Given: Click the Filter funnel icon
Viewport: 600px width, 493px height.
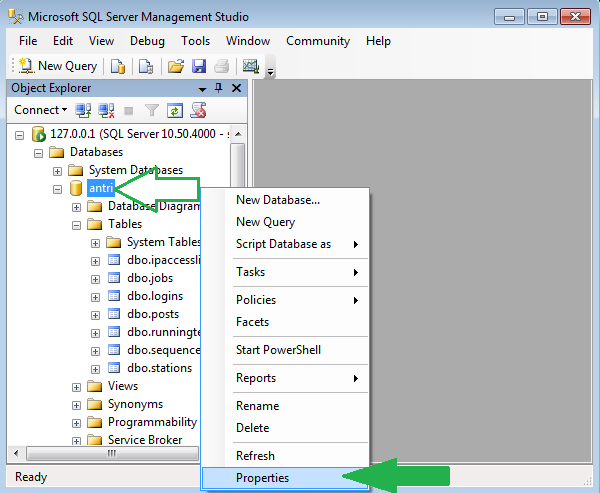Looking at the screenshot, I should coord(152,111).
